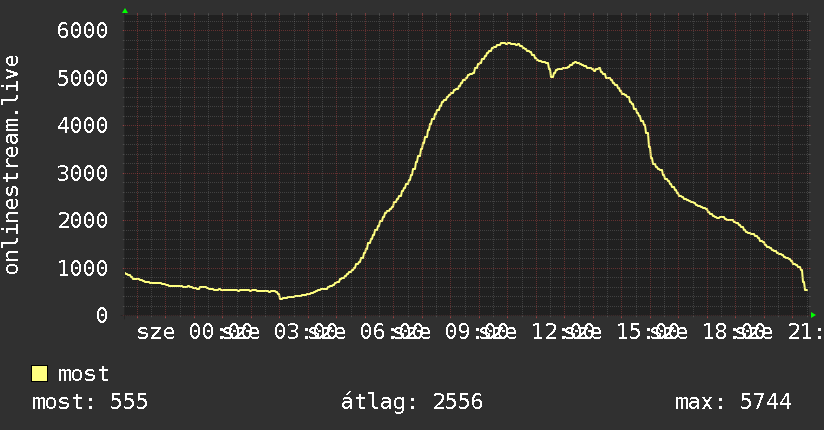Click the 'most: 555' current value

click(90, 402)
